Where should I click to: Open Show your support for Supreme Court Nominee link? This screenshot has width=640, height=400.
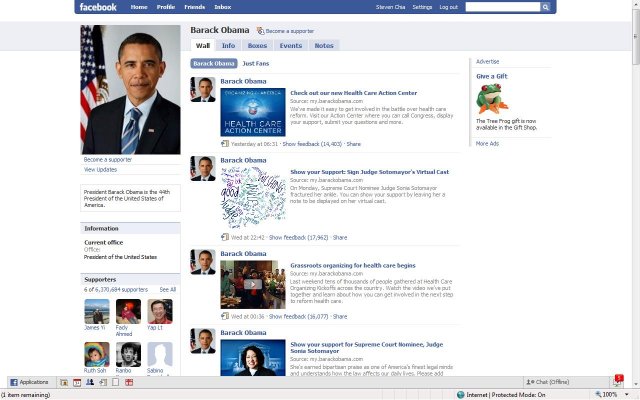point(367,347)
